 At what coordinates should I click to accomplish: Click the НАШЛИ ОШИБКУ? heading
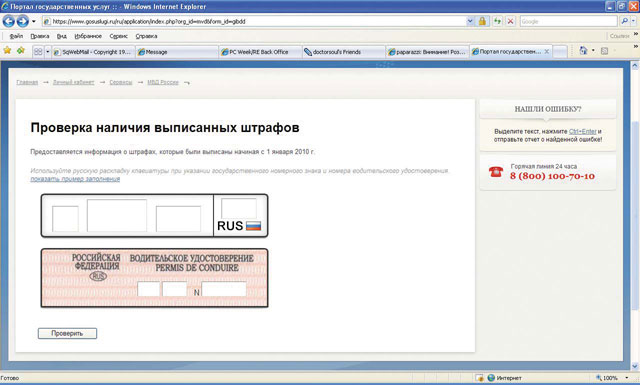[548, 109]
